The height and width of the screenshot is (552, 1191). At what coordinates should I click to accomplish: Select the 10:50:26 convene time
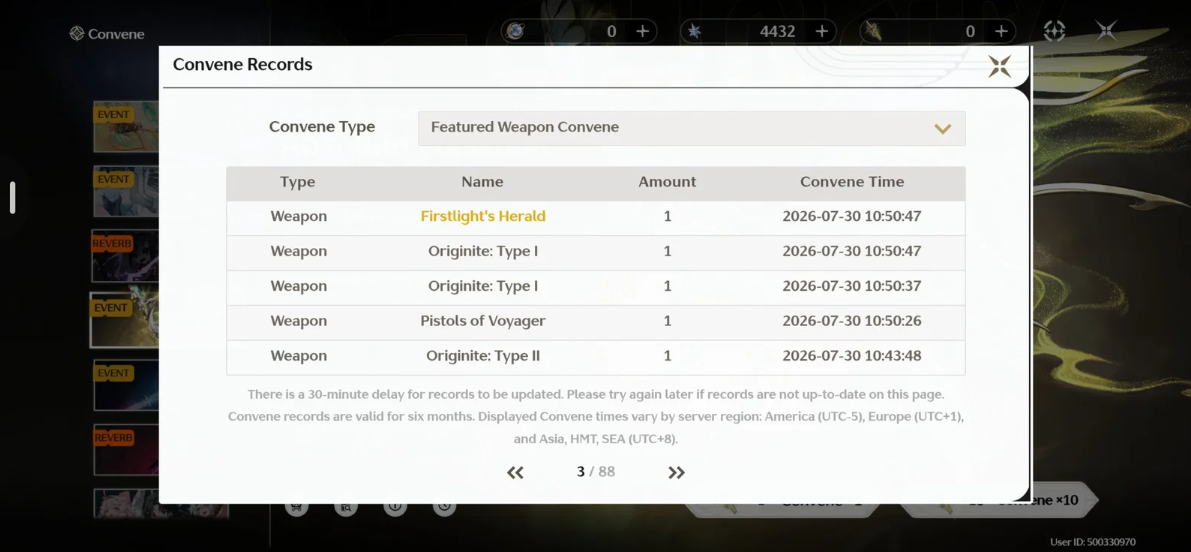coord(851,321)
